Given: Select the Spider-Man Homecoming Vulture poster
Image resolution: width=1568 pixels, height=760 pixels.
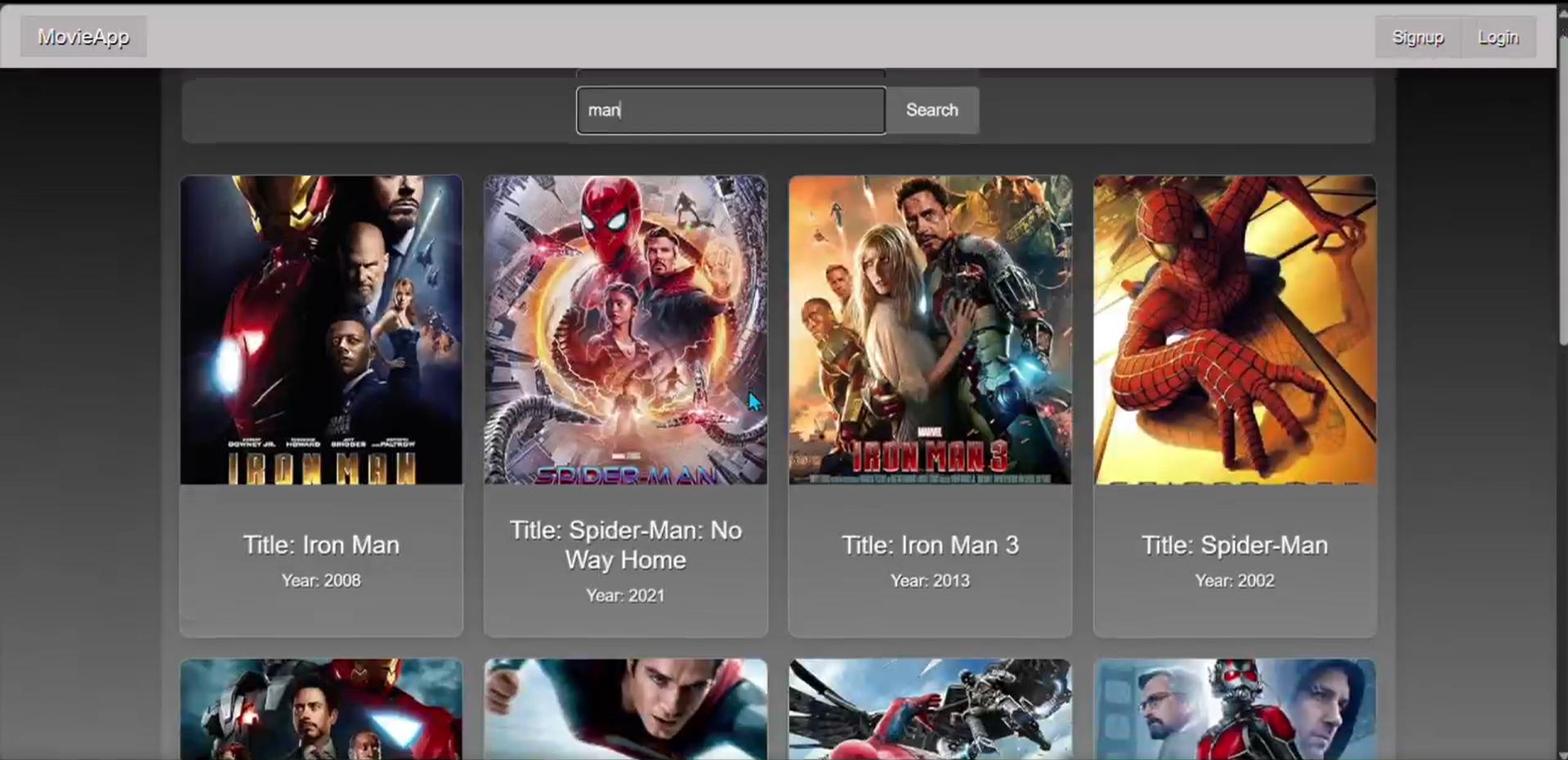Looking at the screenshot, I should pyautogui.click(x=930, y=709).
